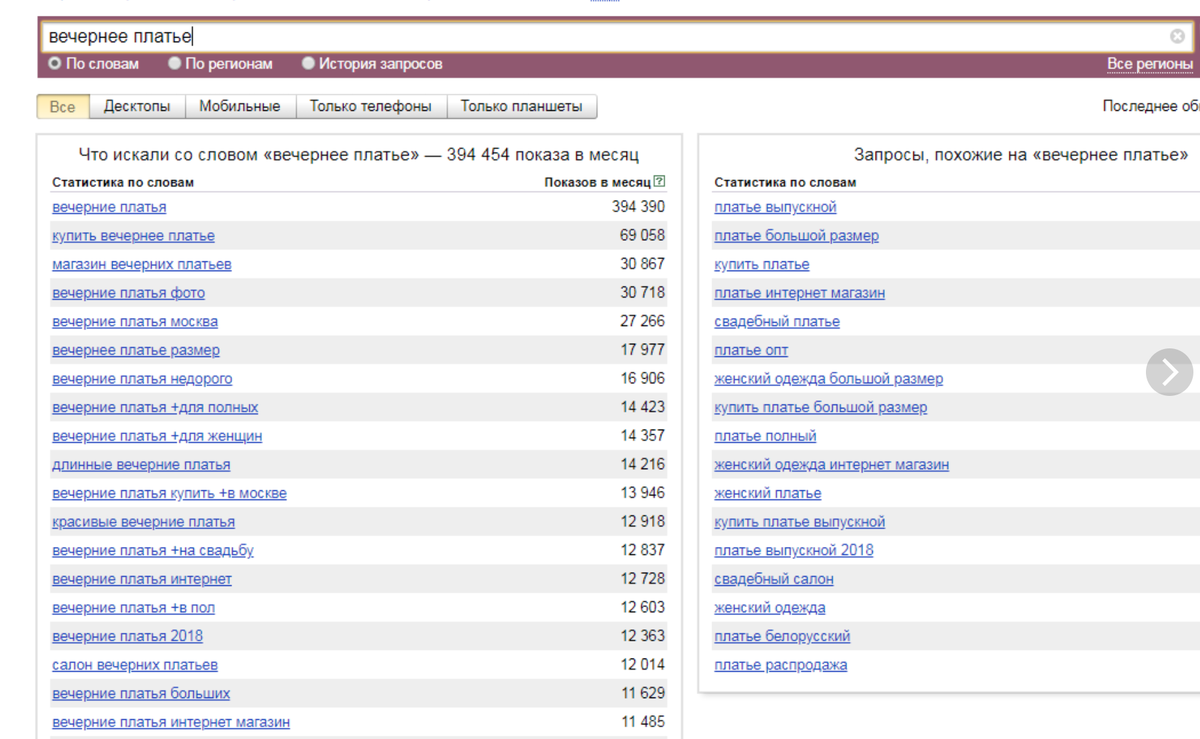Open the платье выпускной similar query
1200x739 pixels.
(775, 207)
